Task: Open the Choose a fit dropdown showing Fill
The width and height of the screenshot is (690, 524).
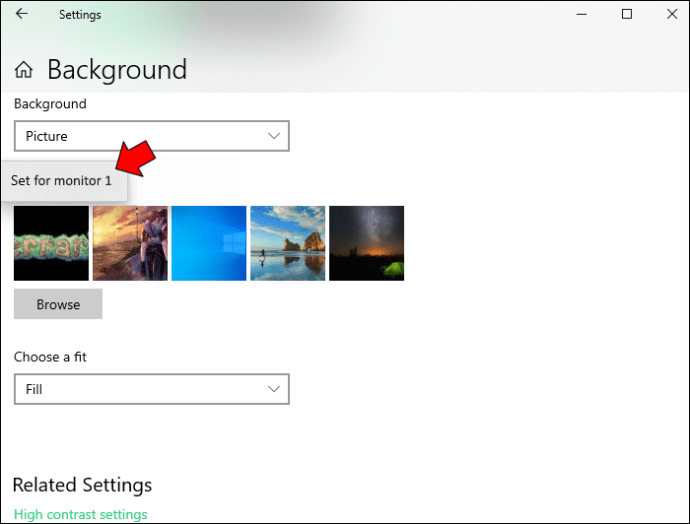Action: (x=152, y=389)
